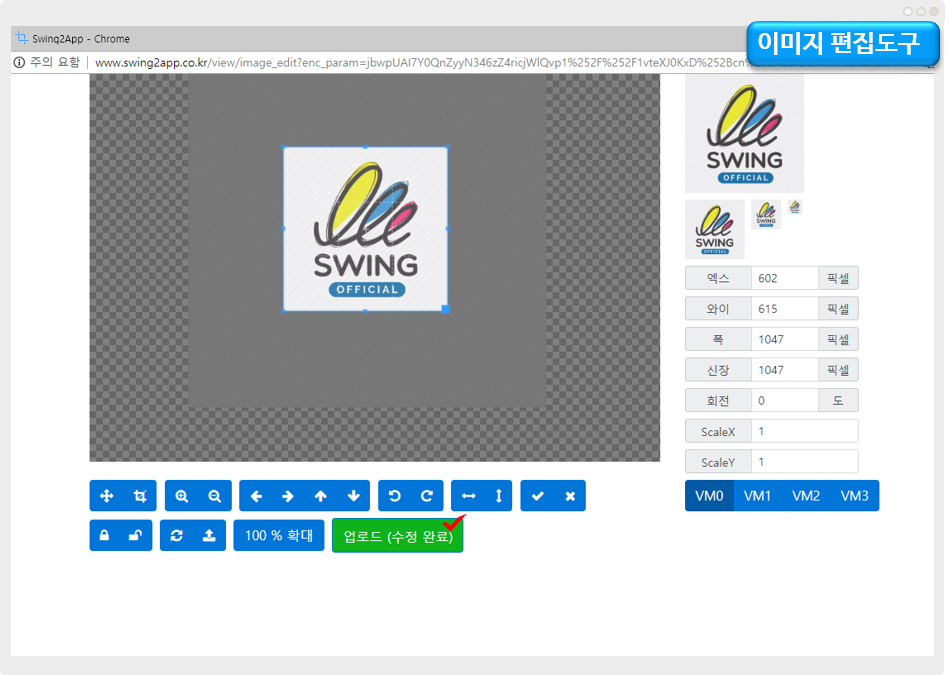Flip image vertically
The width and height of the screenshot is (949, 675).
499,496
